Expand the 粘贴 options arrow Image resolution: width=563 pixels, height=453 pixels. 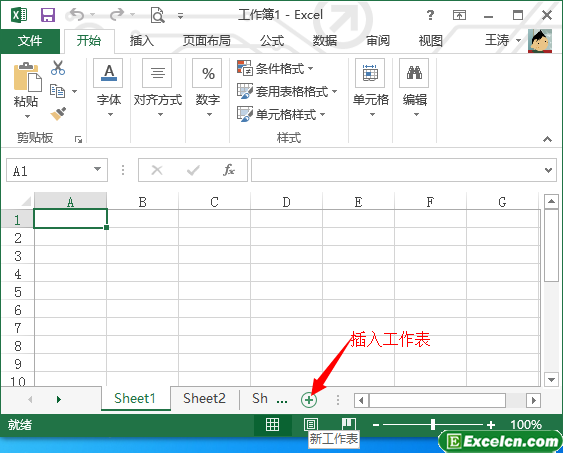coord(27,116)
